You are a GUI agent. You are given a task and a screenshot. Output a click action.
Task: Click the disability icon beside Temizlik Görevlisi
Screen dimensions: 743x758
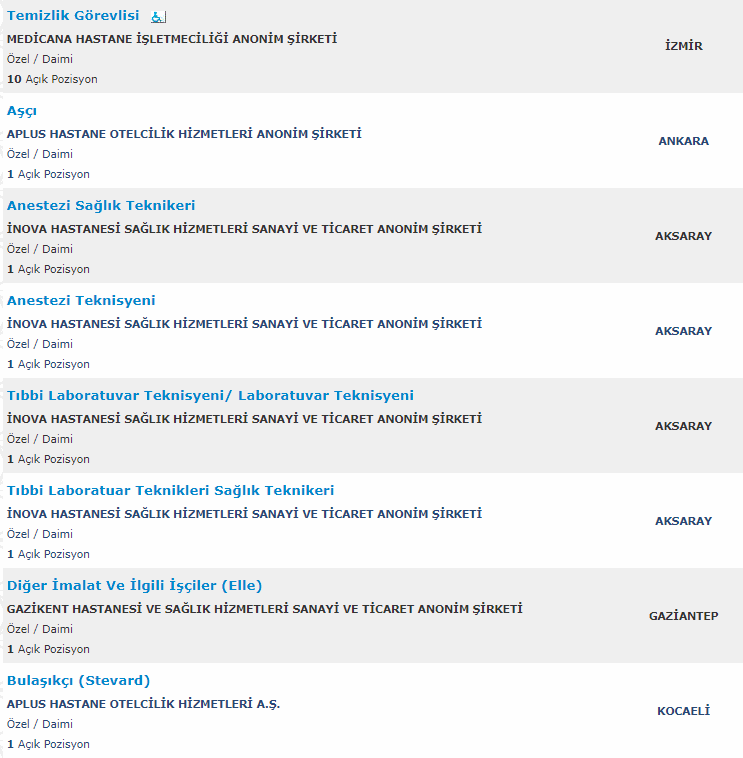pyautogui.click(x=159, y=17)
